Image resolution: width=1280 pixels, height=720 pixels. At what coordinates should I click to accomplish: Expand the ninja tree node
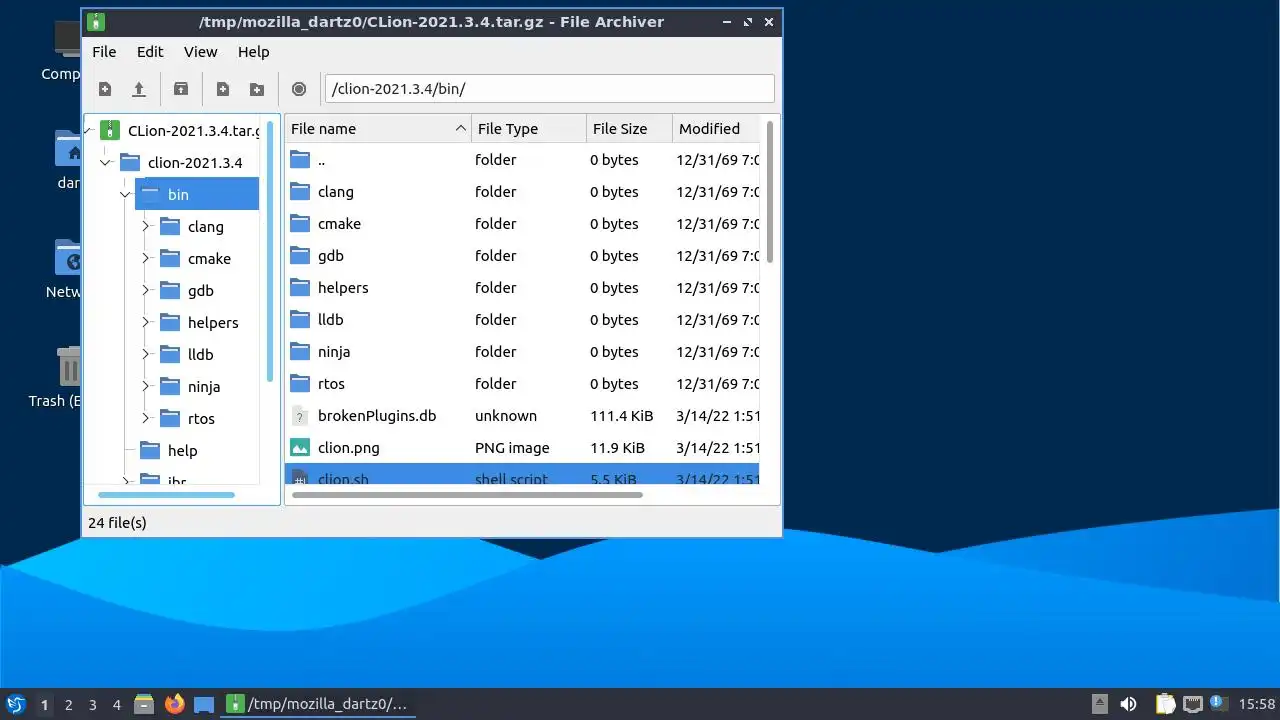(145, 386)
